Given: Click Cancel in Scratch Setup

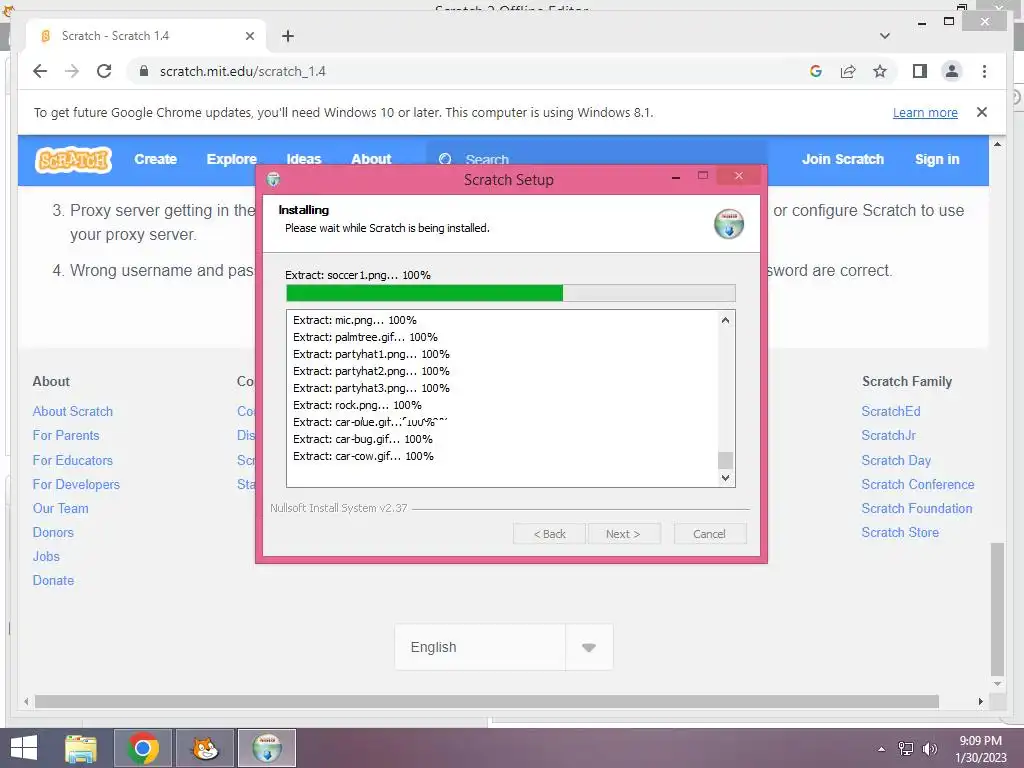Looking at the screenshot, I should tap(709, 534).
